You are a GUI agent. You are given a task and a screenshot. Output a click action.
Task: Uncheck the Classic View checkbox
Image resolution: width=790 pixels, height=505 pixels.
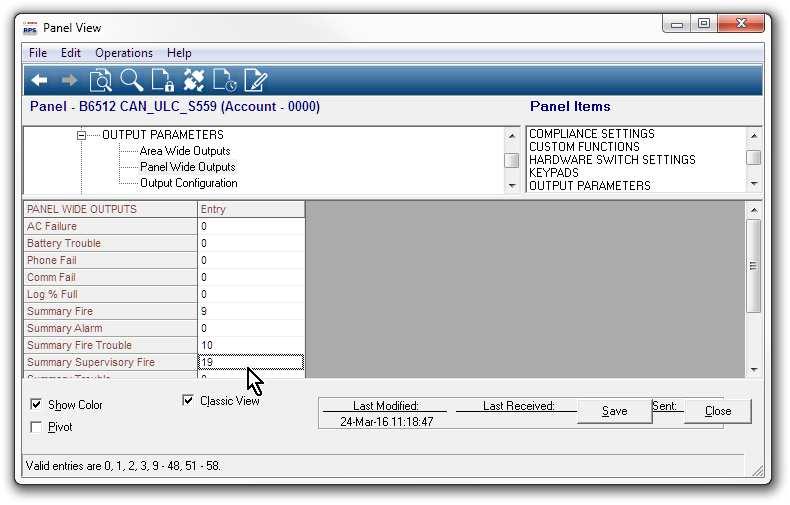click(x=188, y=400)
